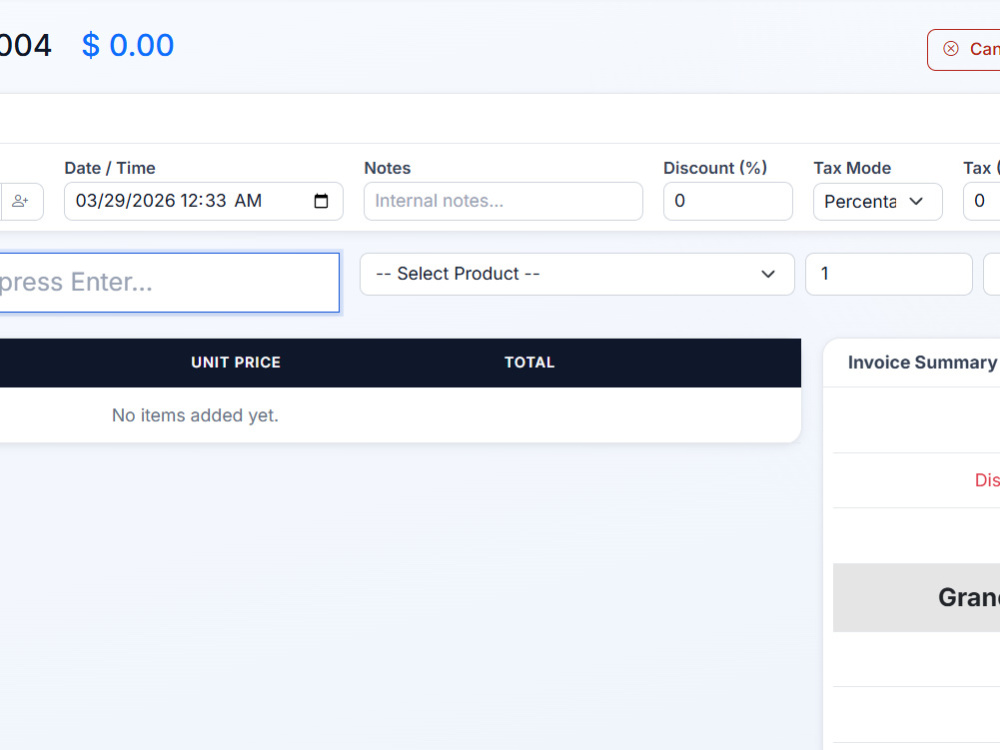Image resolution: width=1000 pixels, height=750 pixels.
Task: Click the Internal notes field
Action: pyautogui.click(x=503, y=202)
